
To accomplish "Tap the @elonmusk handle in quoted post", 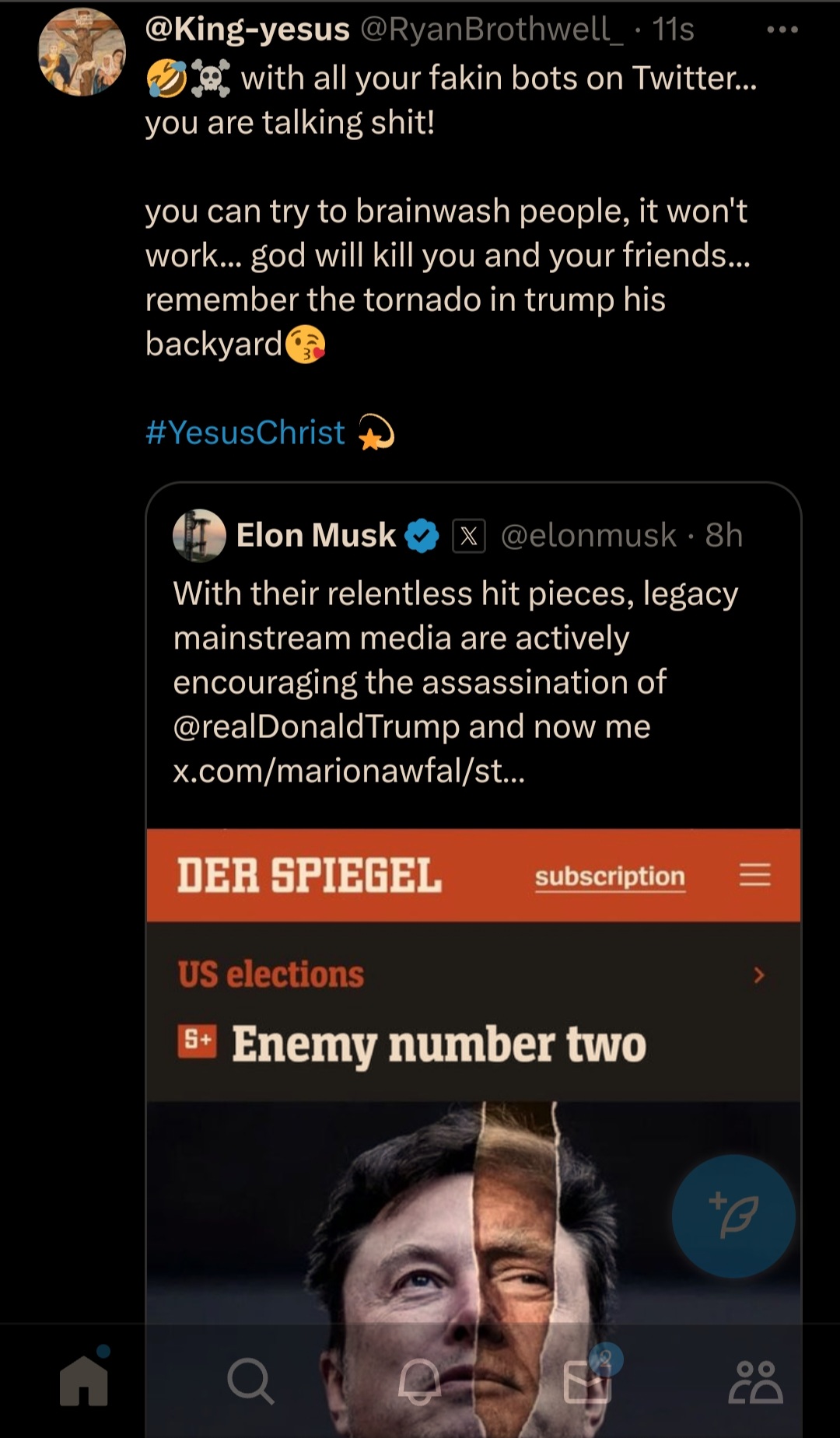I will click(589, 536).
